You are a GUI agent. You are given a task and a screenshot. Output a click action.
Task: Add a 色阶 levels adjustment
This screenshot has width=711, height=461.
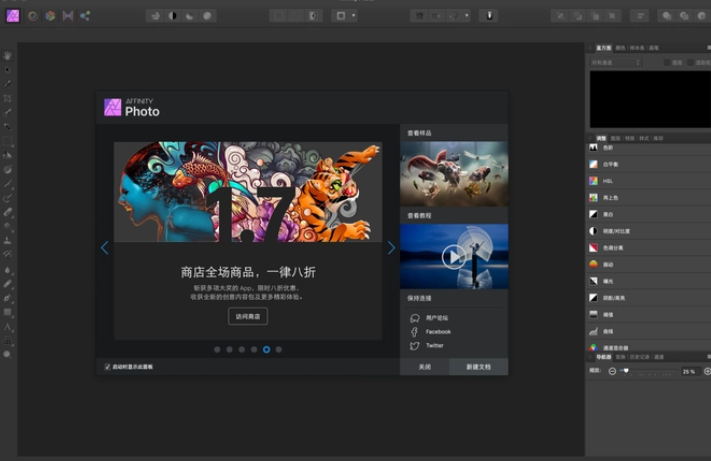[x=648, y=147]
